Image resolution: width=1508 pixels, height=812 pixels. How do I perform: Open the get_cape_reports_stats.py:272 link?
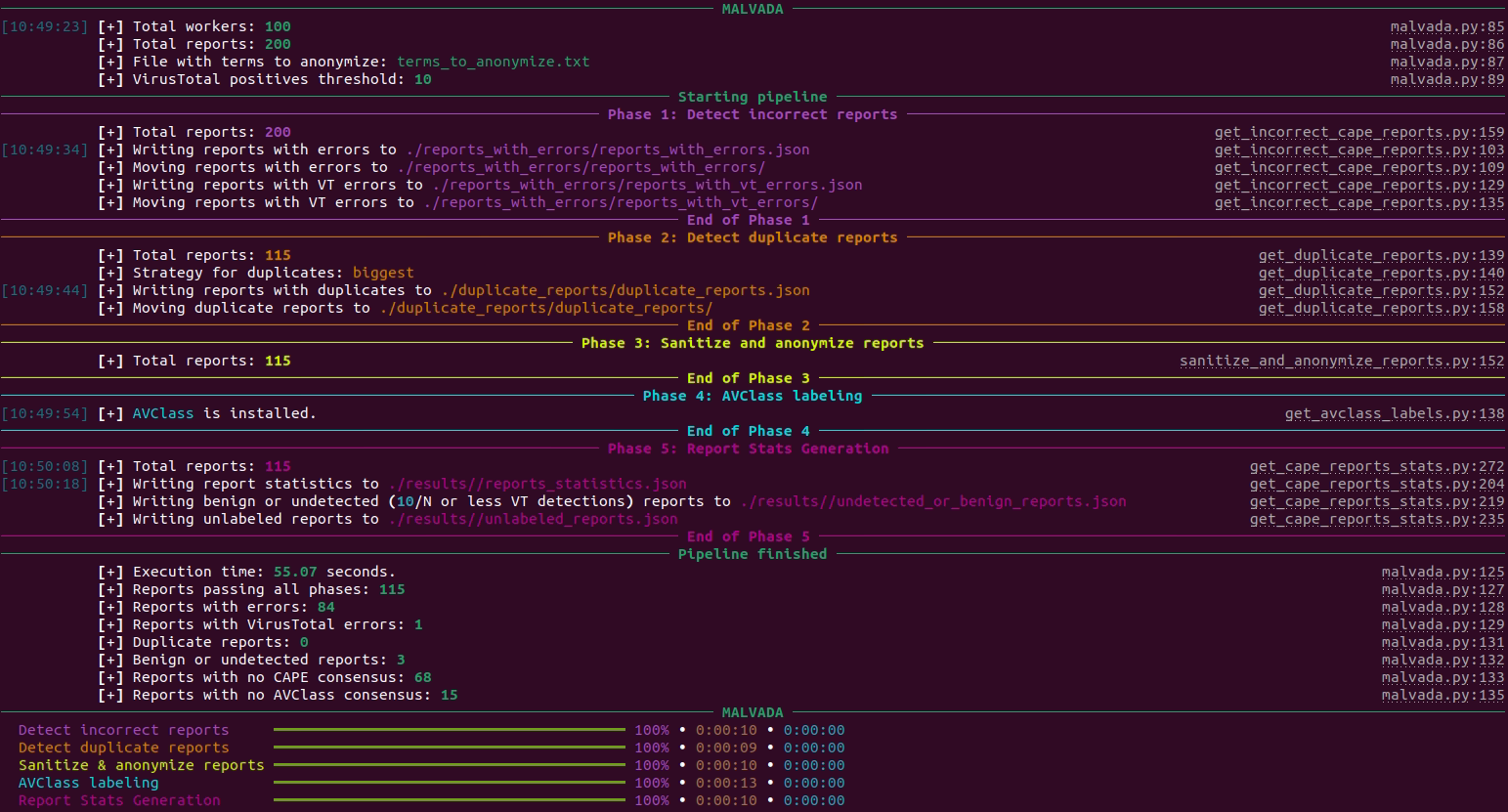1377,466
